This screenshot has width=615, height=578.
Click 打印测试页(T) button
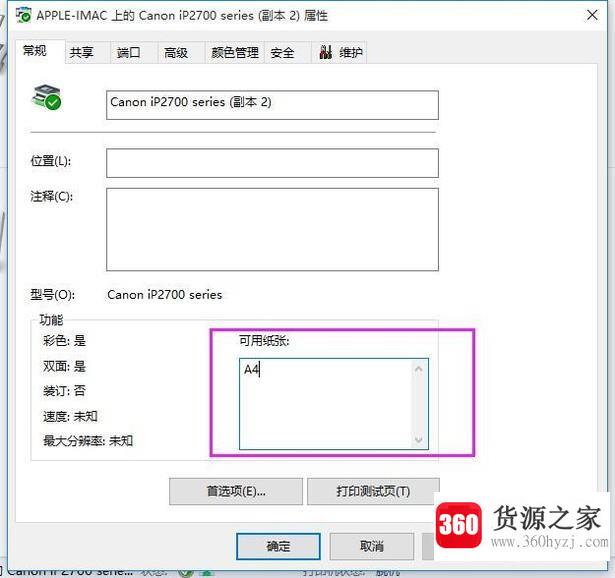coord(373,491)
